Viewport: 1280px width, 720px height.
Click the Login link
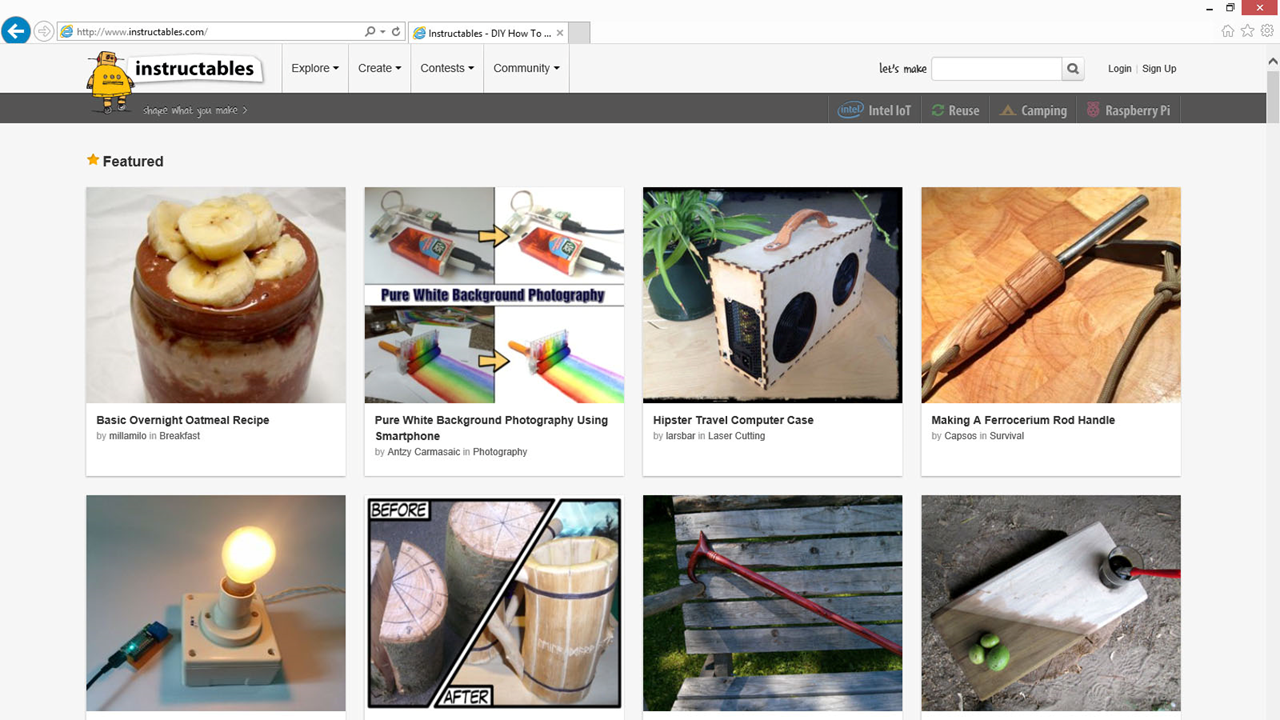click(1119, 69)
